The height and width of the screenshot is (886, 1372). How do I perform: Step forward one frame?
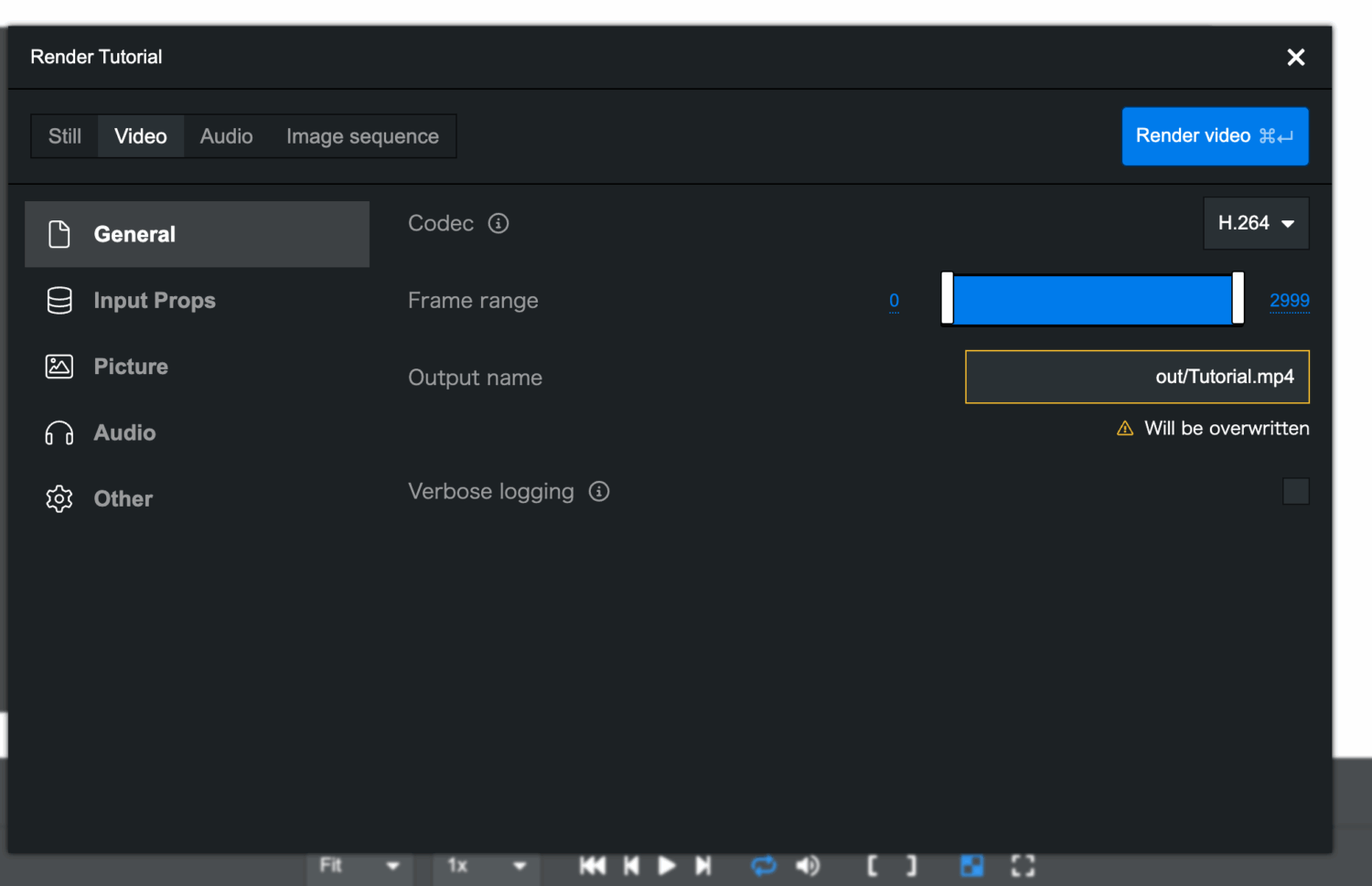(x=702, y=866)
